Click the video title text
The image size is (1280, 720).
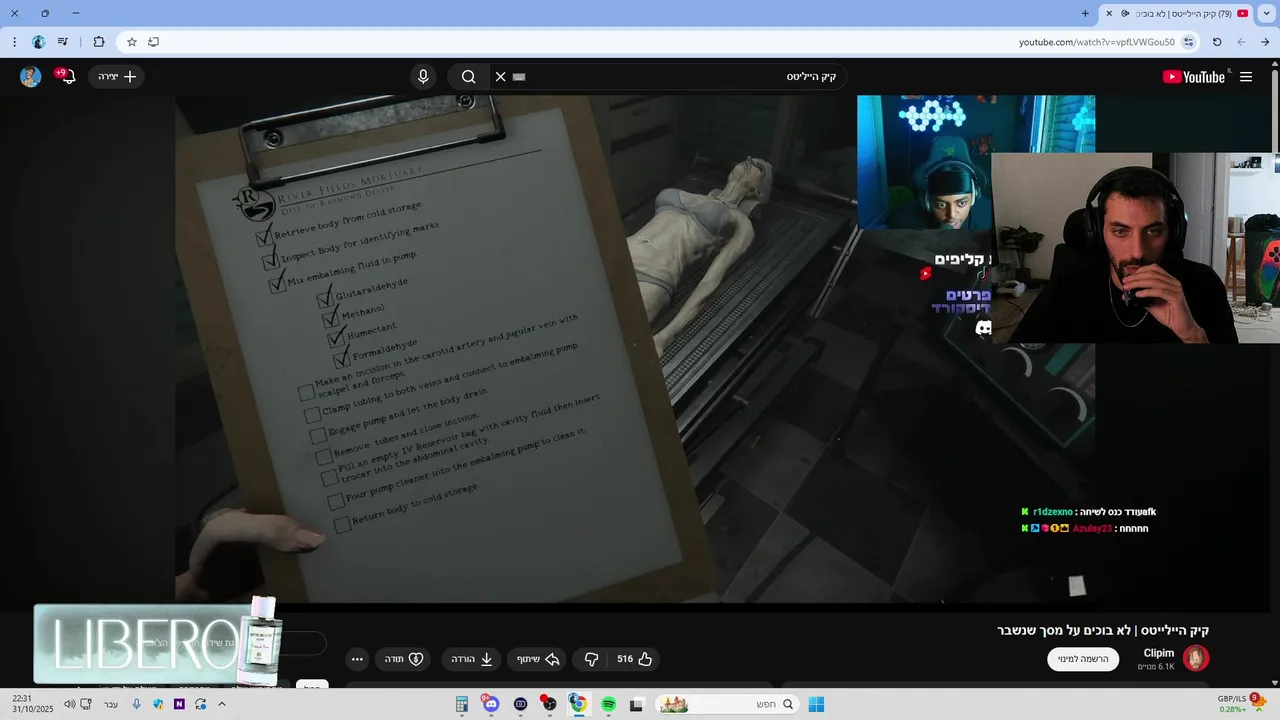click(1103, 630)
